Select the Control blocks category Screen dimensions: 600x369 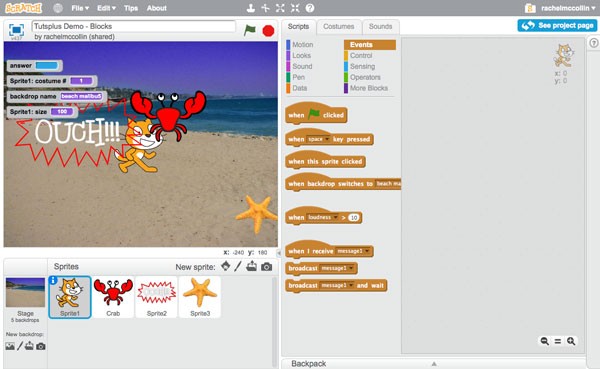(361, 56)
